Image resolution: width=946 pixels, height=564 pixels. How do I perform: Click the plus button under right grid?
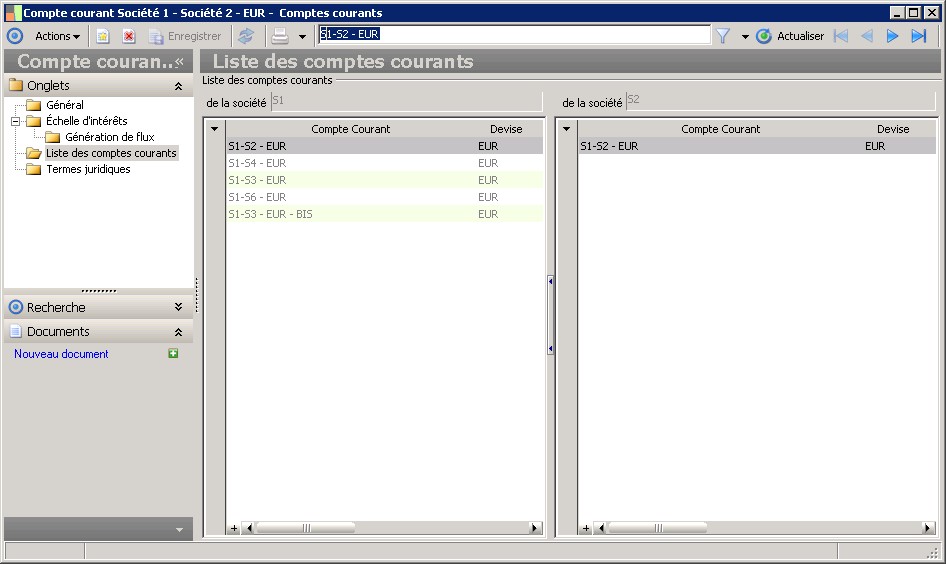(x=586, y=528)
